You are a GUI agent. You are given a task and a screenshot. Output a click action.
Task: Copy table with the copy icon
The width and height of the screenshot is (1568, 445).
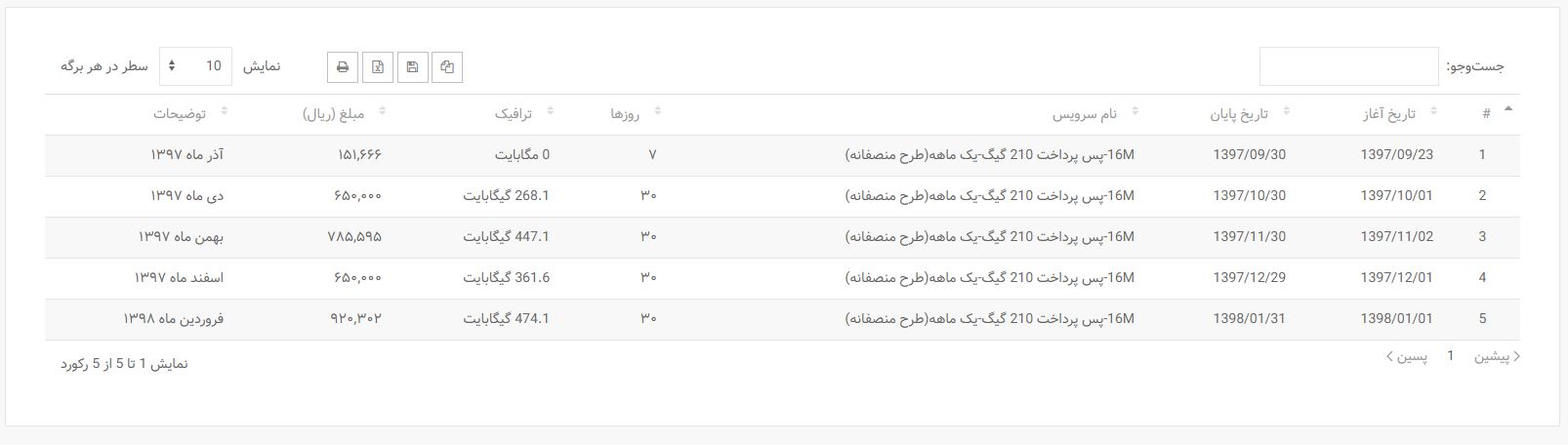pos(447,67)
